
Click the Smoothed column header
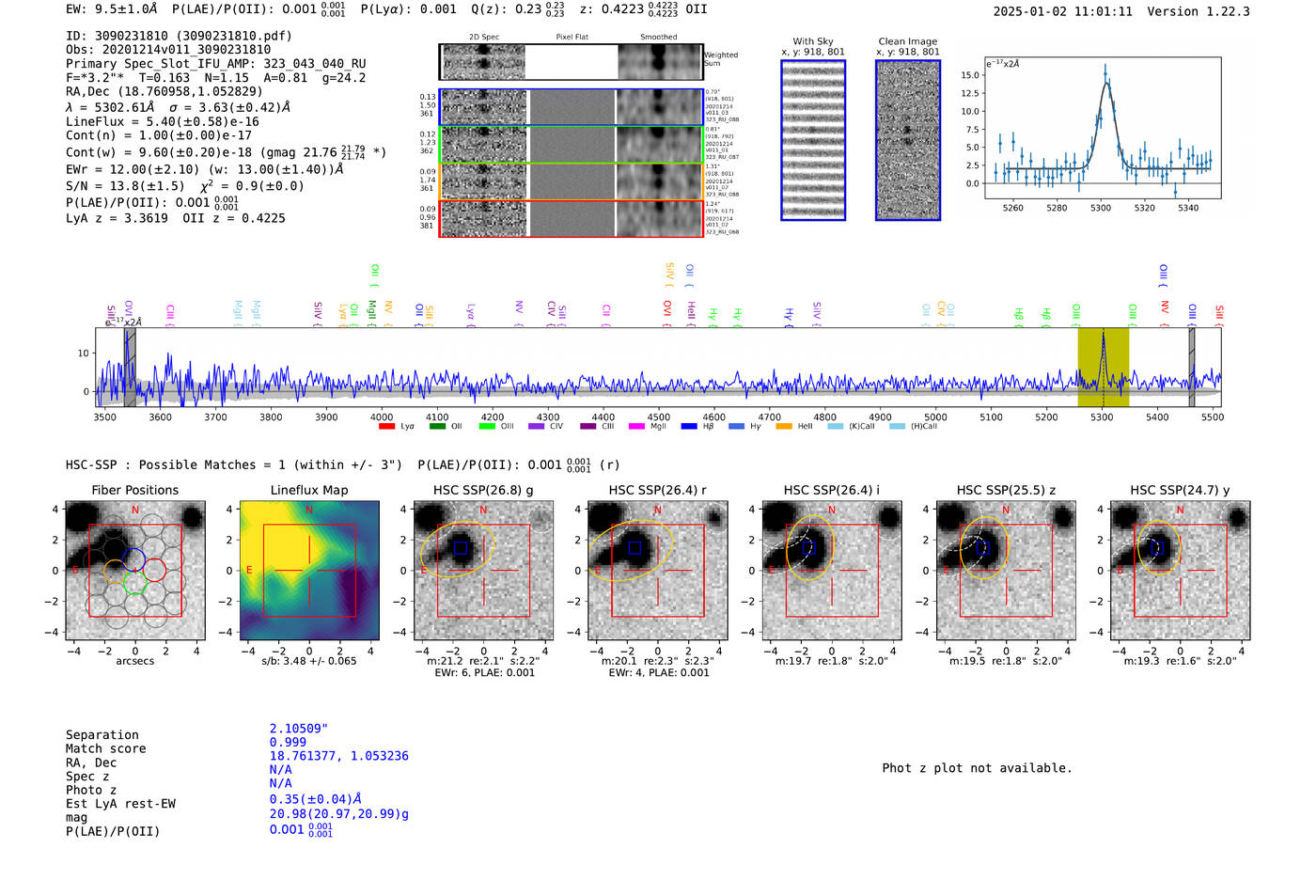(659, 37)
